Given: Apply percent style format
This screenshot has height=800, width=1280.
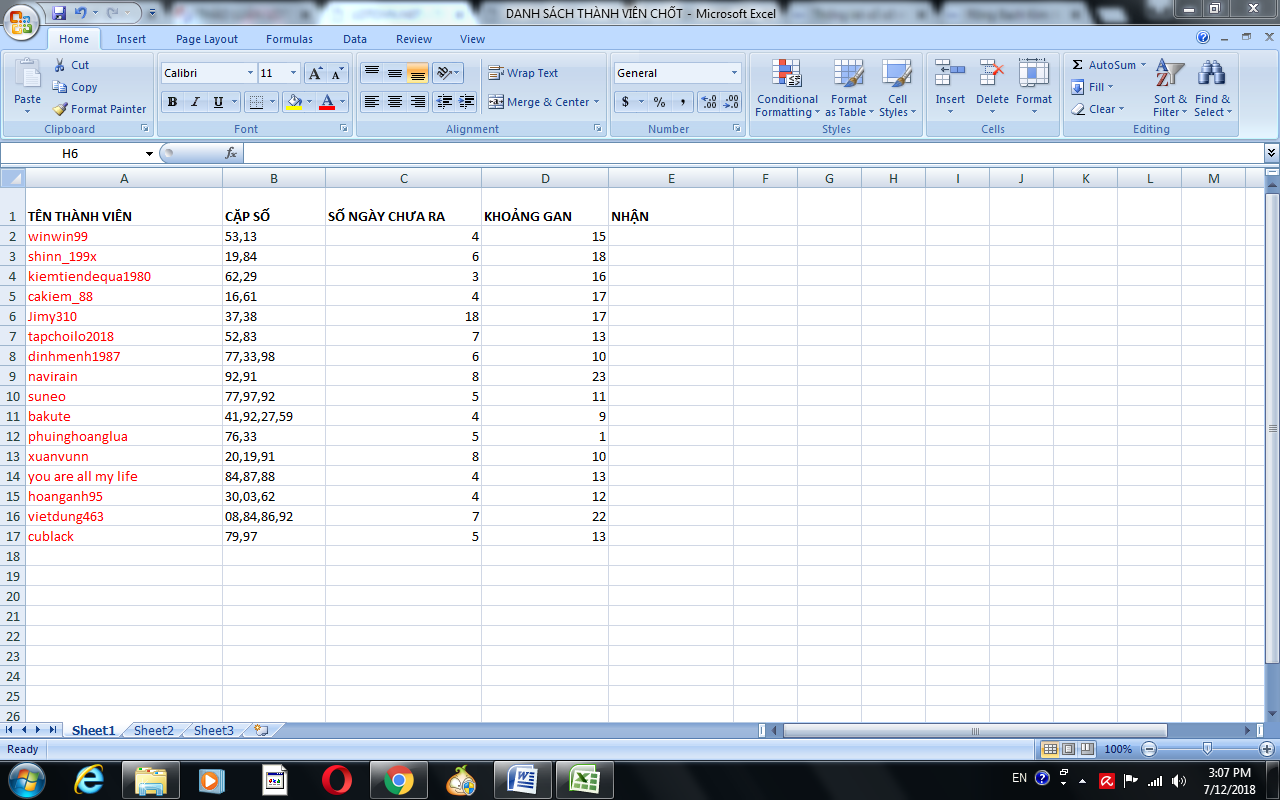Looking at the screenshot, I should [x=659, y=102].
